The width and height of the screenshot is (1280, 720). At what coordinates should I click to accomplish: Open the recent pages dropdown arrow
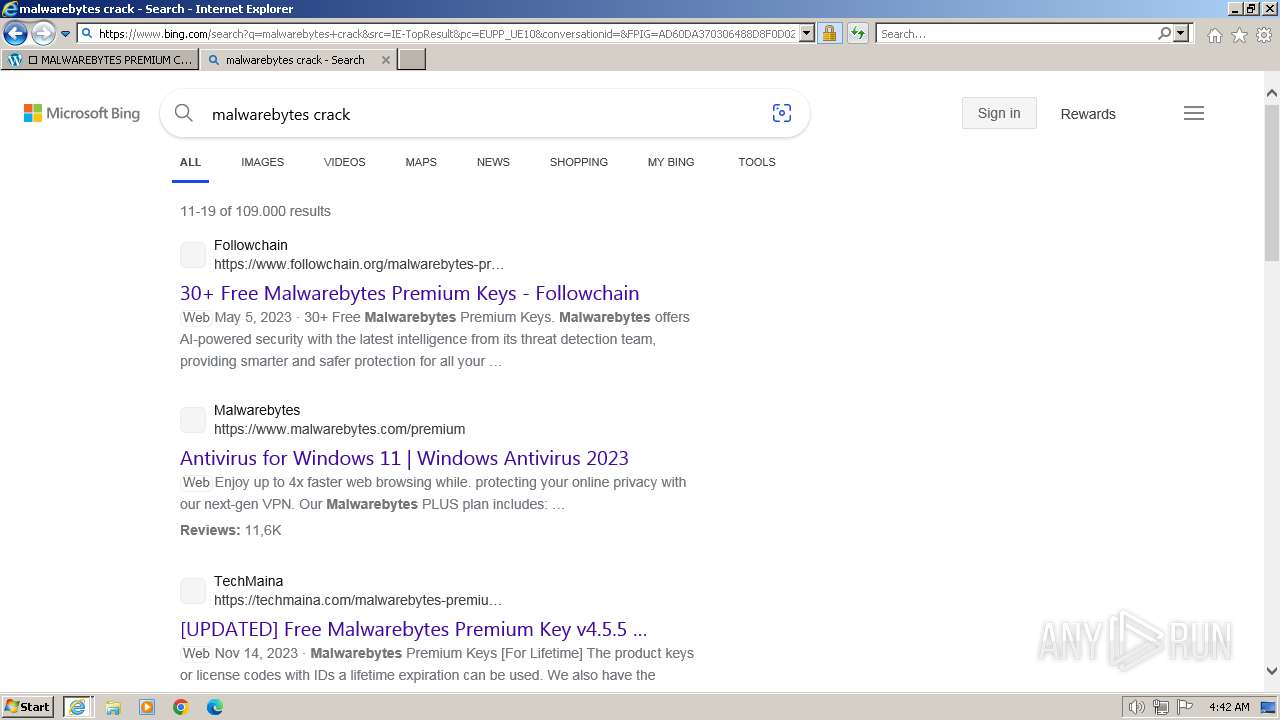(x=65, y=34)
